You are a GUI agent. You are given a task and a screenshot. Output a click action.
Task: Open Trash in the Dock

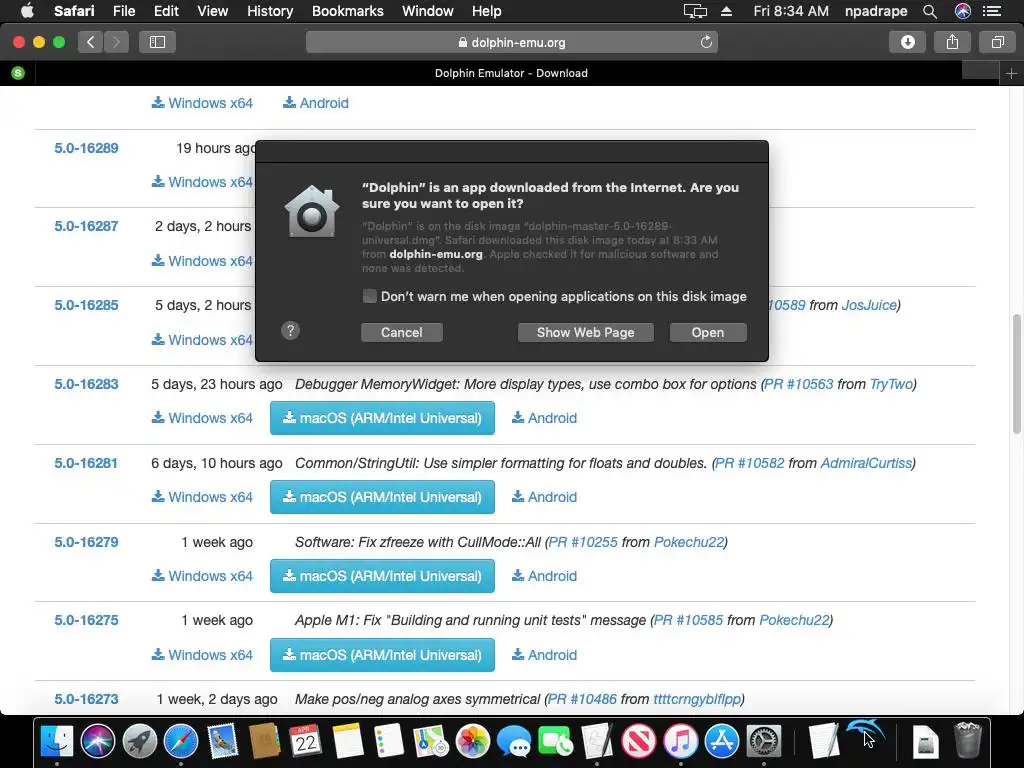point(967,741)
